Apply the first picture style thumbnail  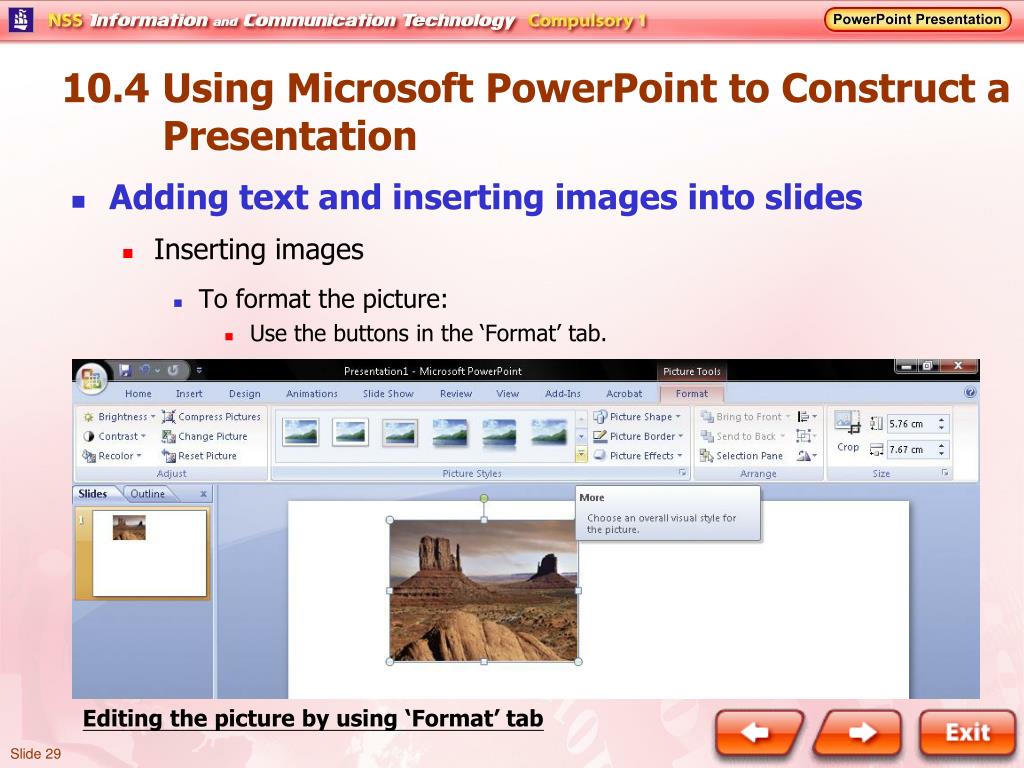point(301,432)
